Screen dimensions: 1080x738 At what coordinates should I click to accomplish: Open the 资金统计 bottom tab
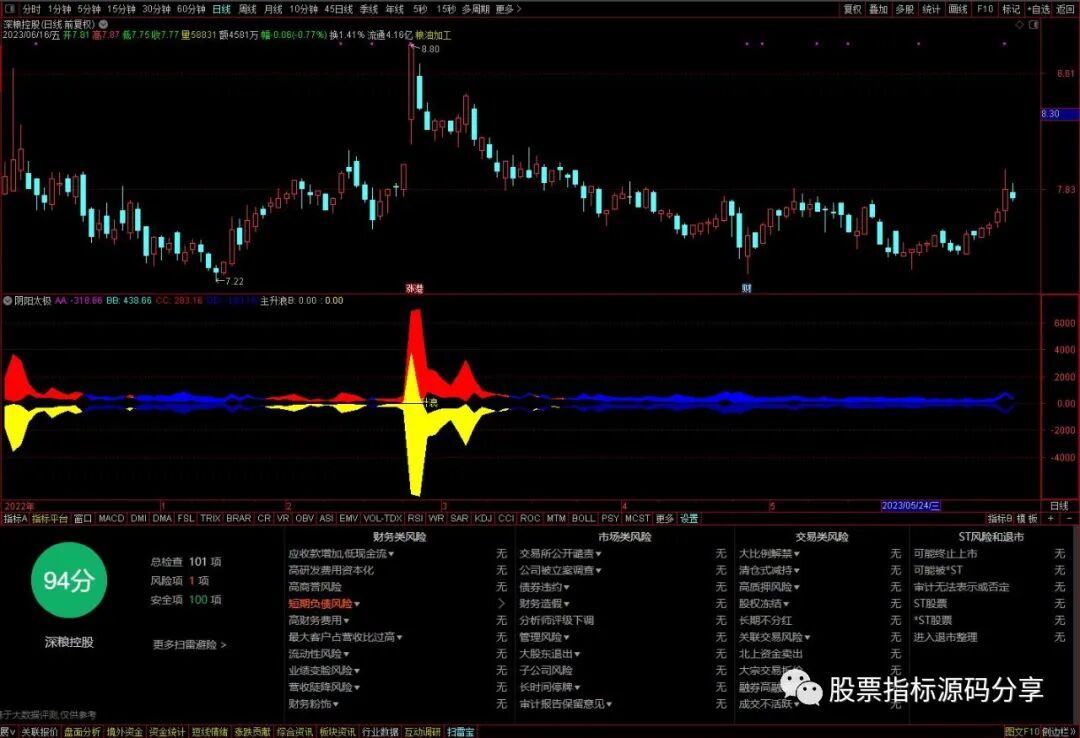(167, 732)
